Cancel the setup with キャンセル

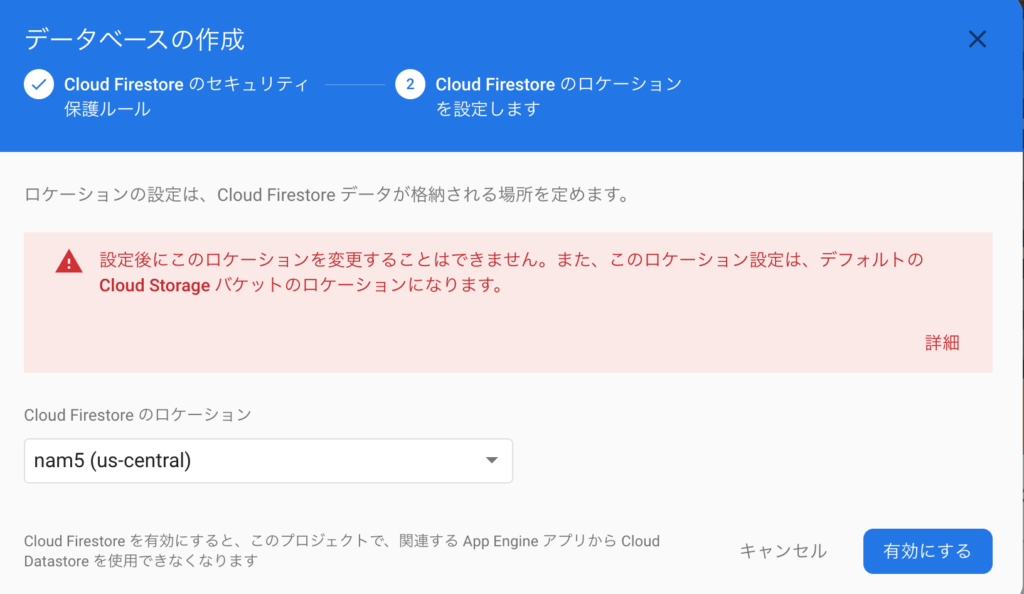783,551
